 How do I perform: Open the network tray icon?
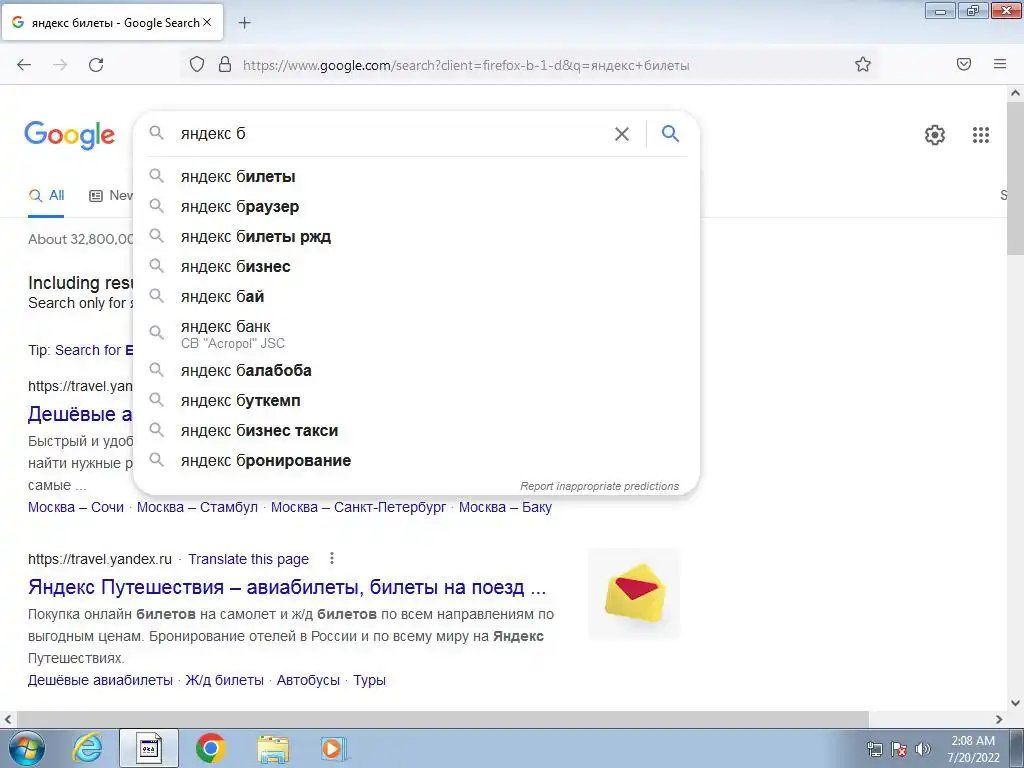874,749
